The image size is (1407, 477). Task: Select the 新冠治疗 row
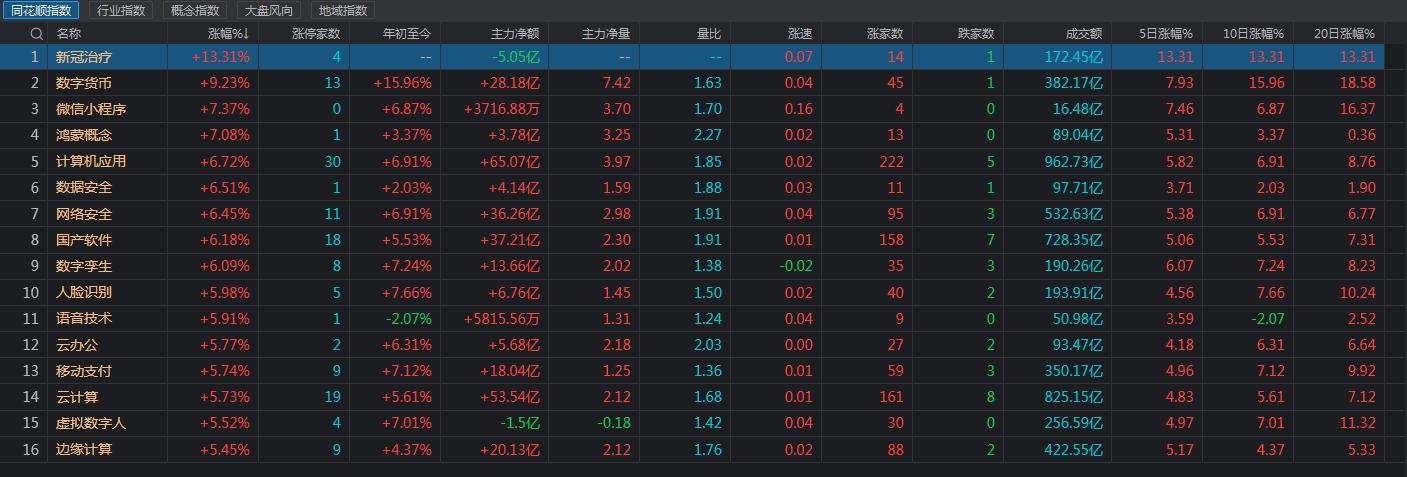tap(692, 57)
